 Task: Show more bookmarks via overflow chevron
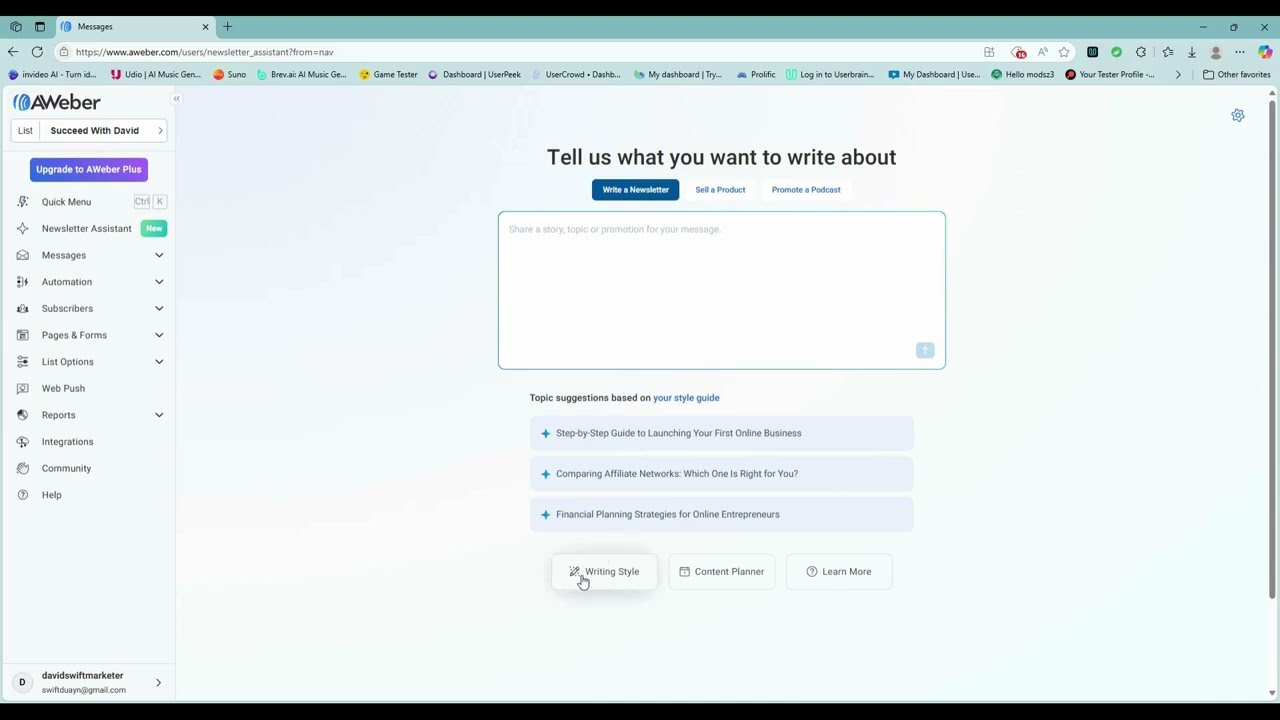(1178, 74)
